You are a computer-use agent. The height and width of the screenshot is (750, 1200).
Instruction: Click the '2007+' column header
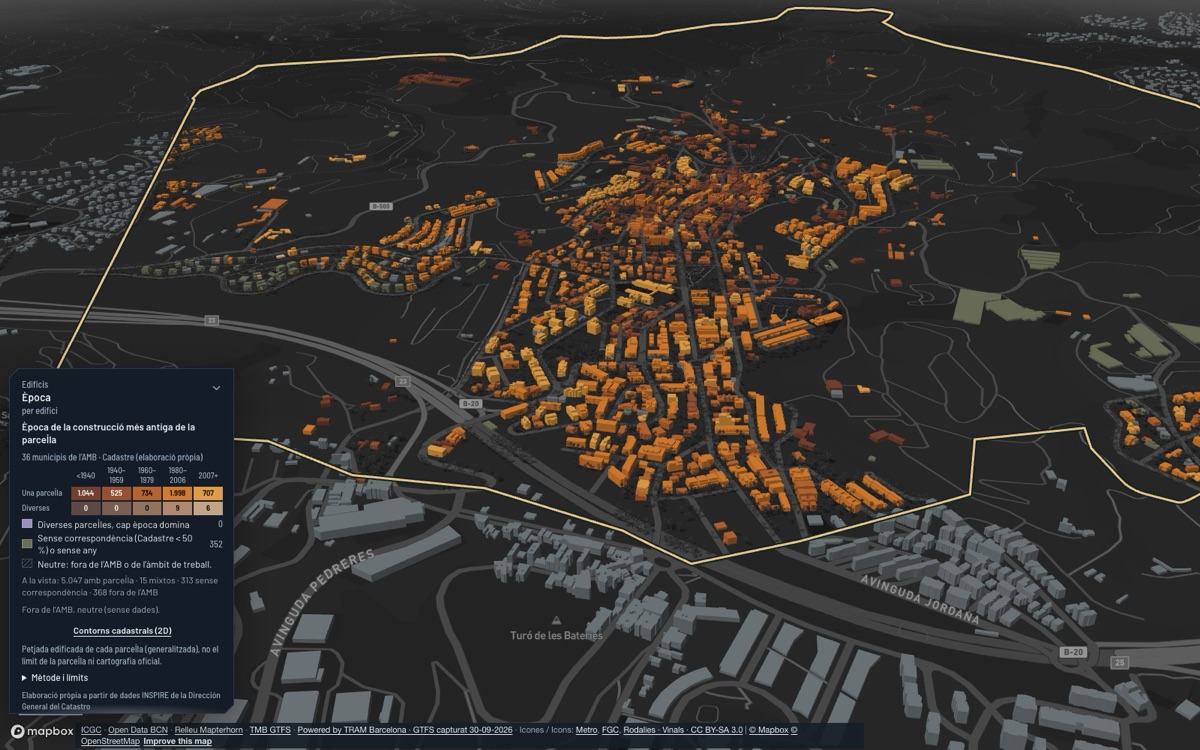(208, 476)
